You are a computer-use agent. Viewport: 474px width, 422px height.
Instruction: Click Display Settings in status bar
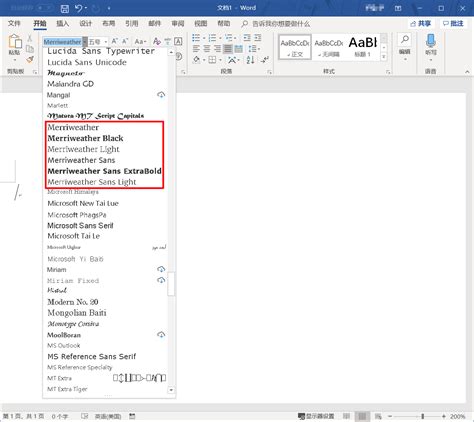coord(316,416)
